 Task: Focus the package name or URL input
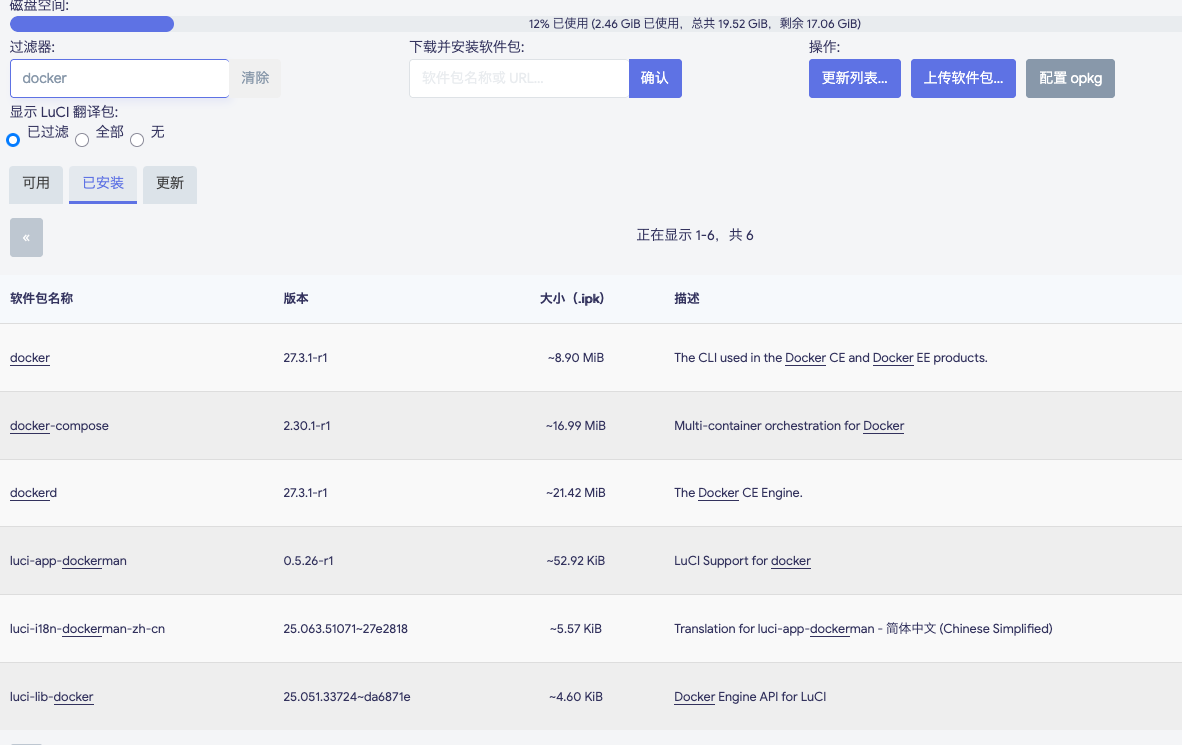tap(519, 78)
